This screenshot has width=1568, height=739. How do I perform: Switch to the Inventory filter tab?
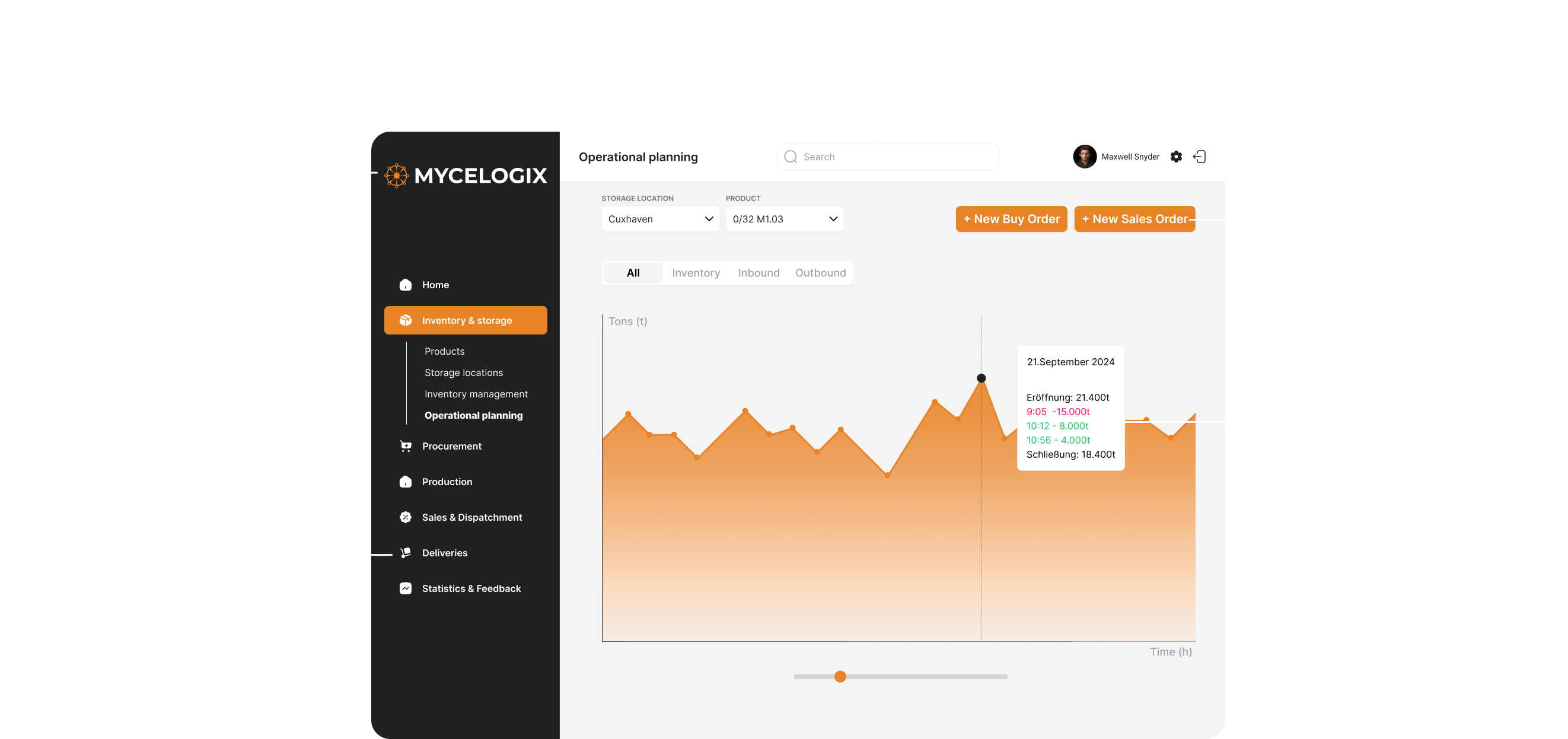pyautogui.click(x=696, y=273)
